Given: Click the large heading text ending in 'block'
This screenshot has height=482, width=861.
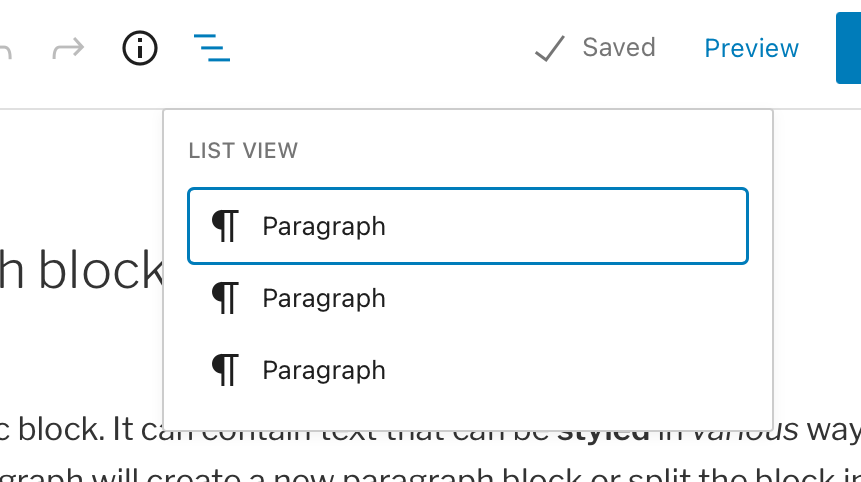Looking at the screenshot, I should point(81,270).
